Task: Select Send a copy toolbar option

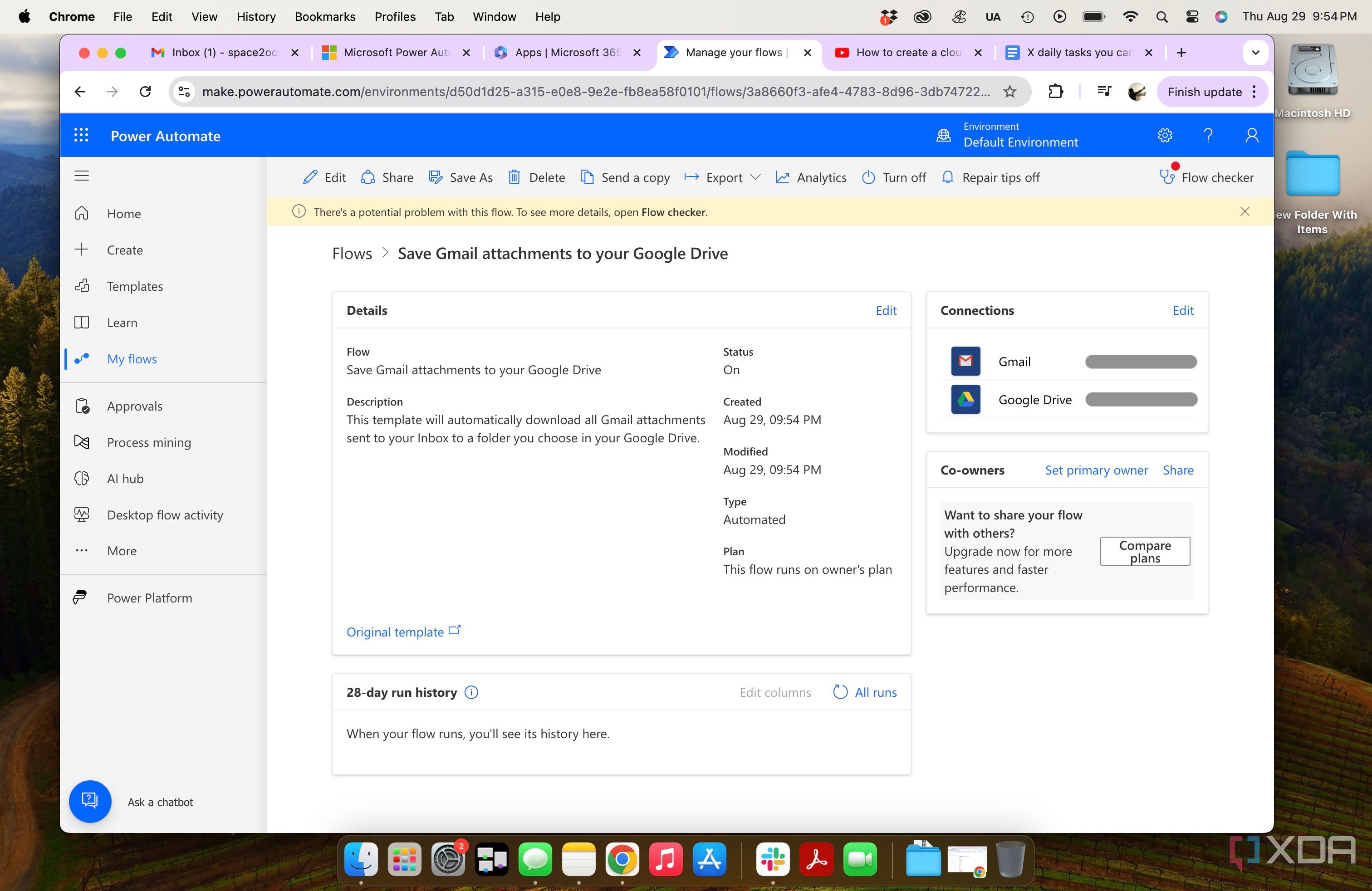Action: [x=625, y=177]
